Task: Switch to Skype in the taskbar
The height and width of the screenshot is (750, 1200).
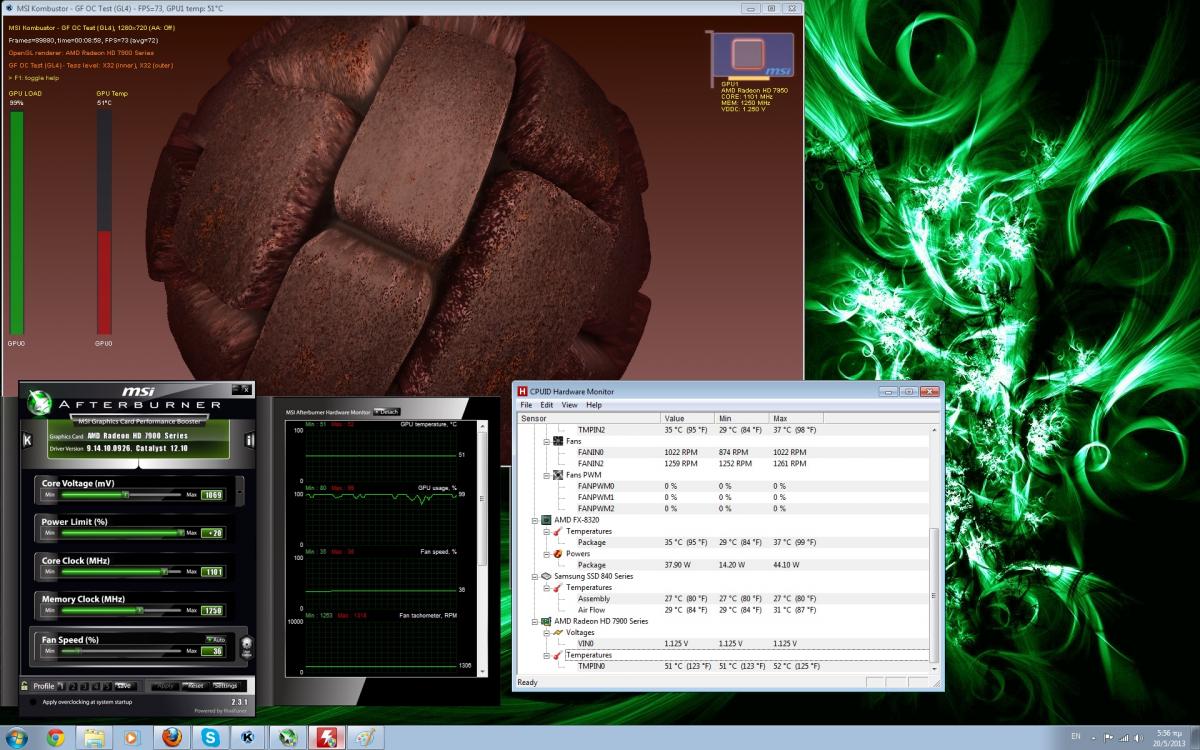Action: click(211, 737)
